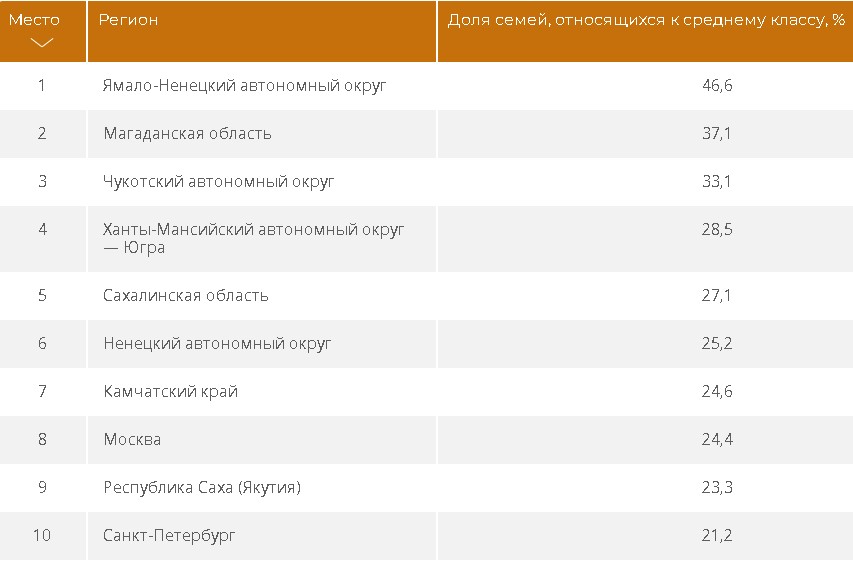
Task: Select Ямало-Ненецкий автономный округ row
Action: click(x=244, y=86)
